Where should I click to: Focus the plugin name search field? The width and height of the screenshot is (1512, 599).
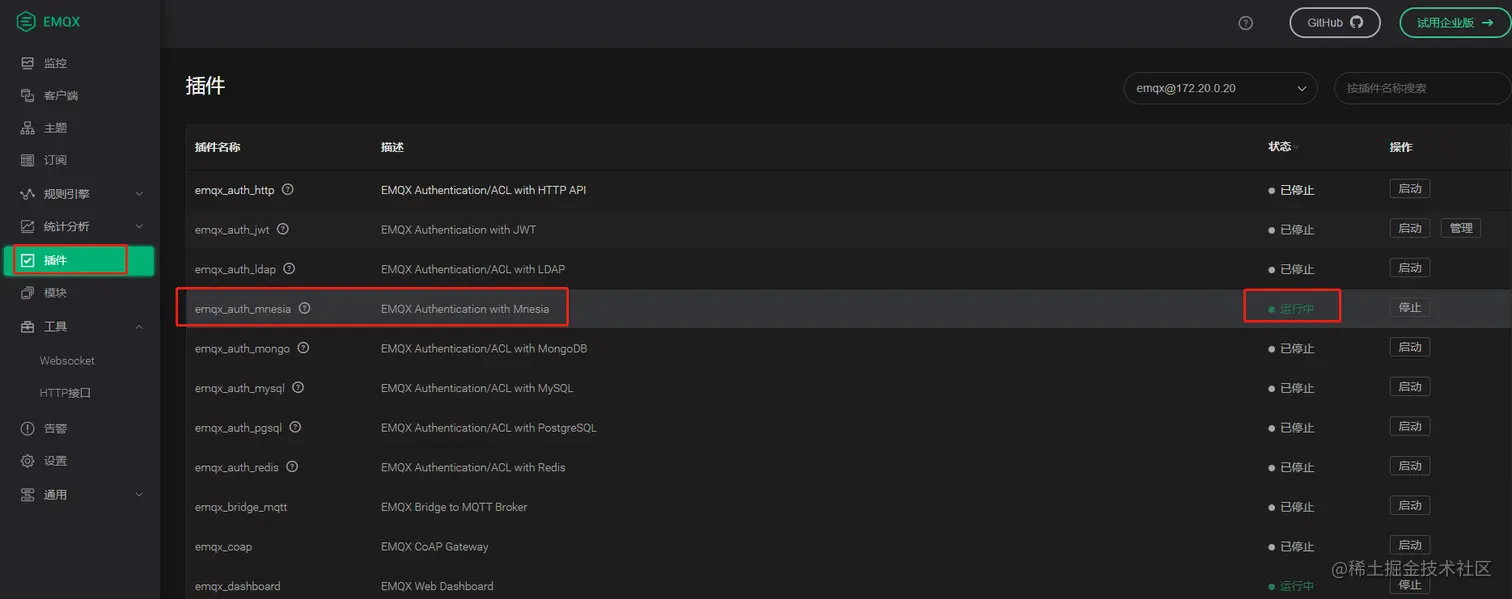click(1423, 88)
